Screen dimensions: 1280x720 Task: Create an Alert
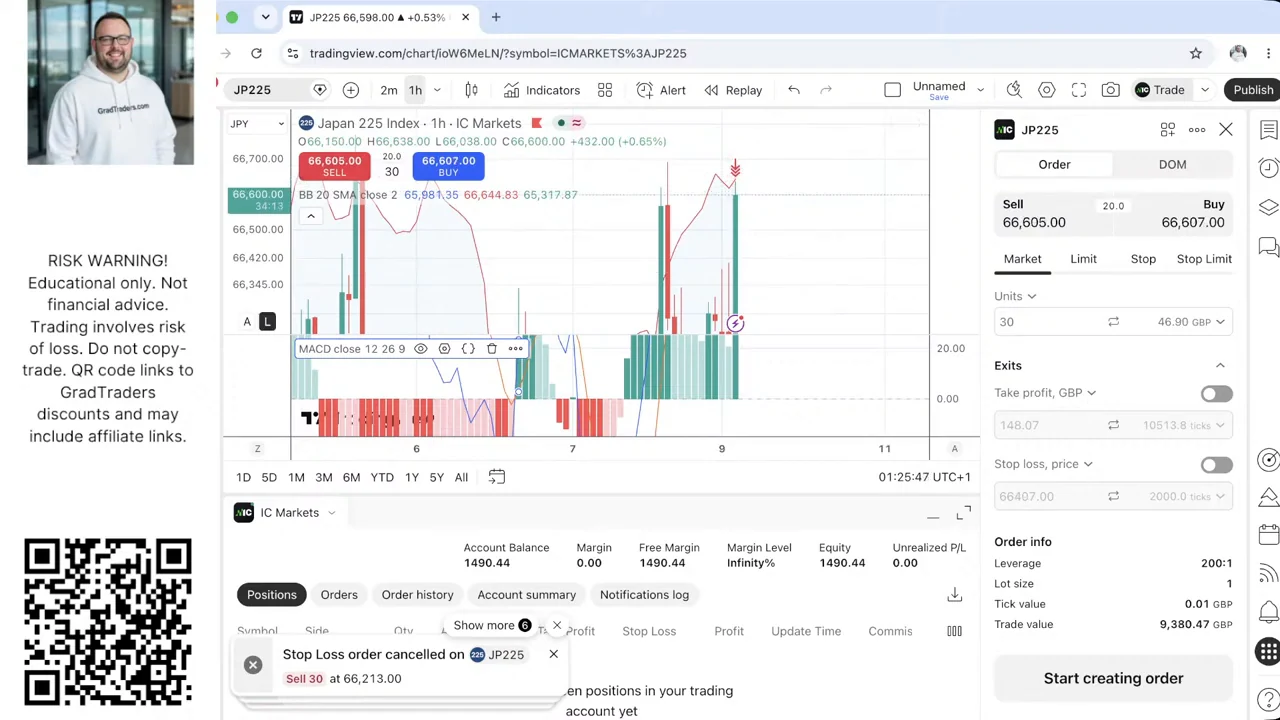click(x=660, y=90)
